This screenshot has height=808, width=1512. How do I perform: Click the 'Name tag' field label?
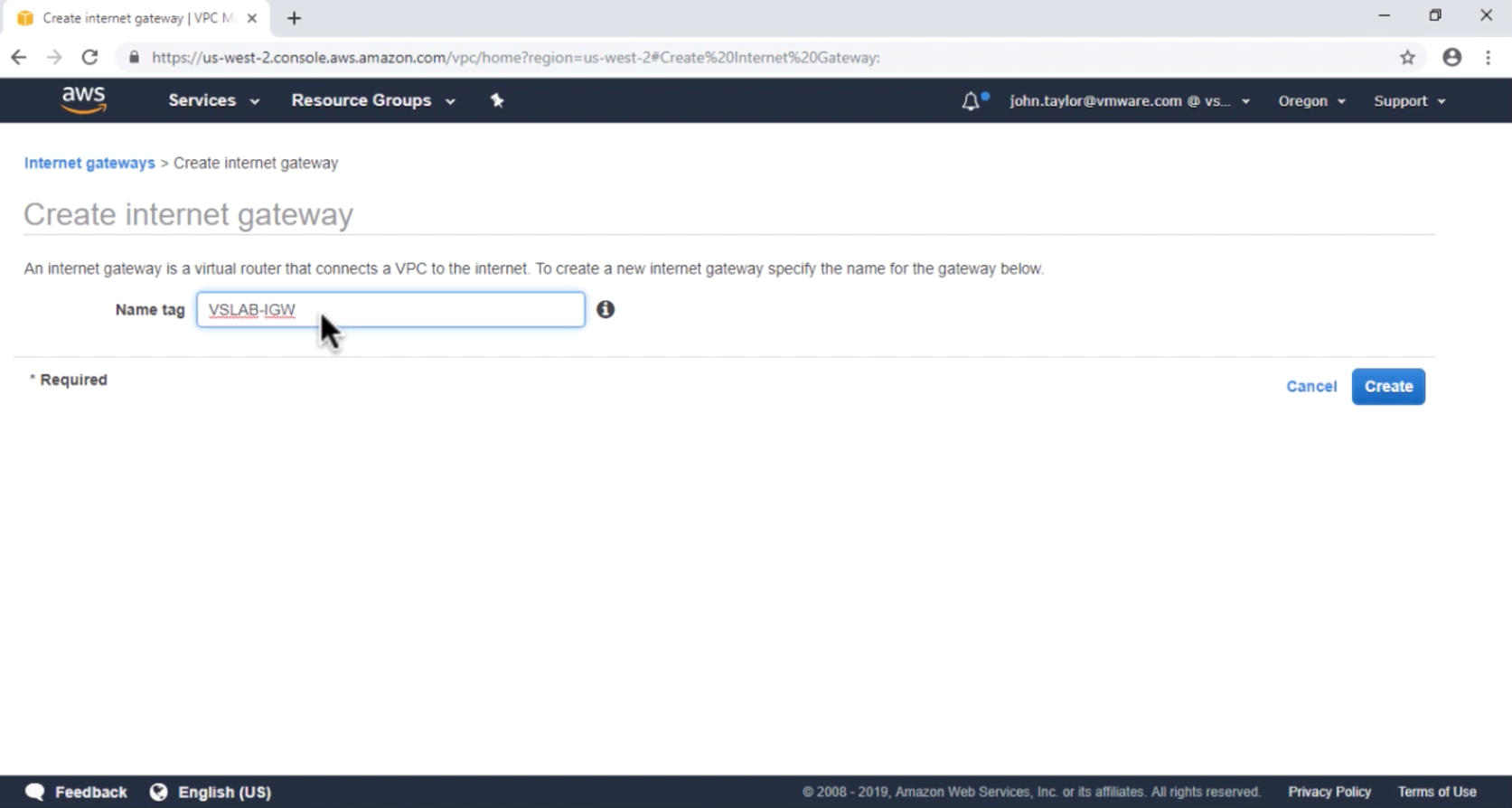[x=150, y=309]
